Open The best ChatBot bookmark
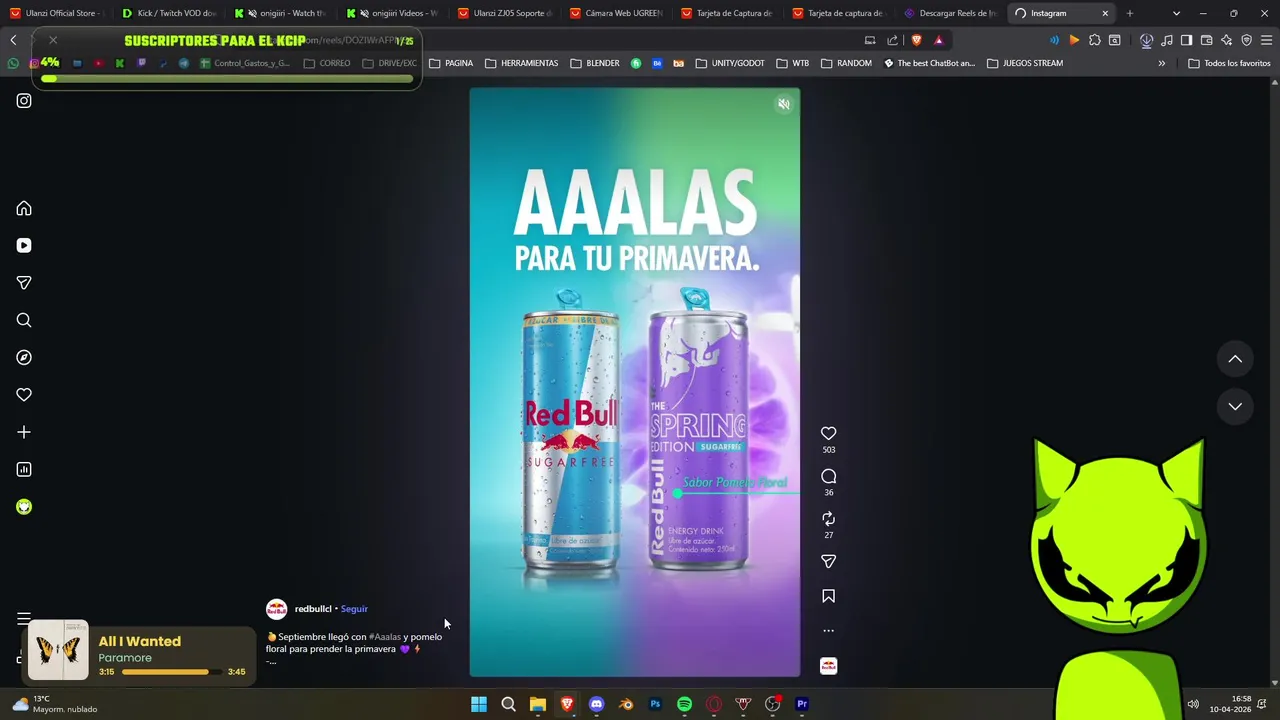 click(x=929, y=63)
